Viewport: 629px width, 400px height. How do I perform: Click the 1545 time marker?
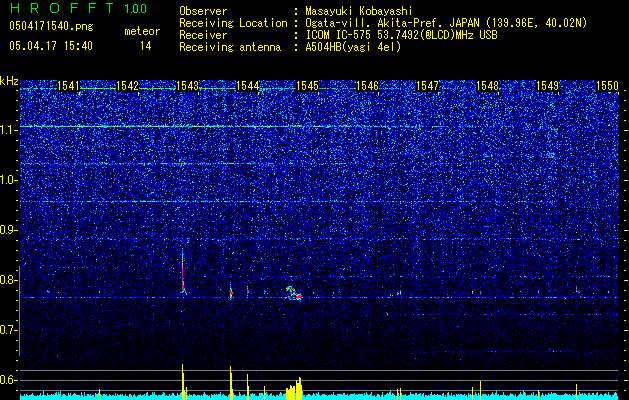coord(307,86)
